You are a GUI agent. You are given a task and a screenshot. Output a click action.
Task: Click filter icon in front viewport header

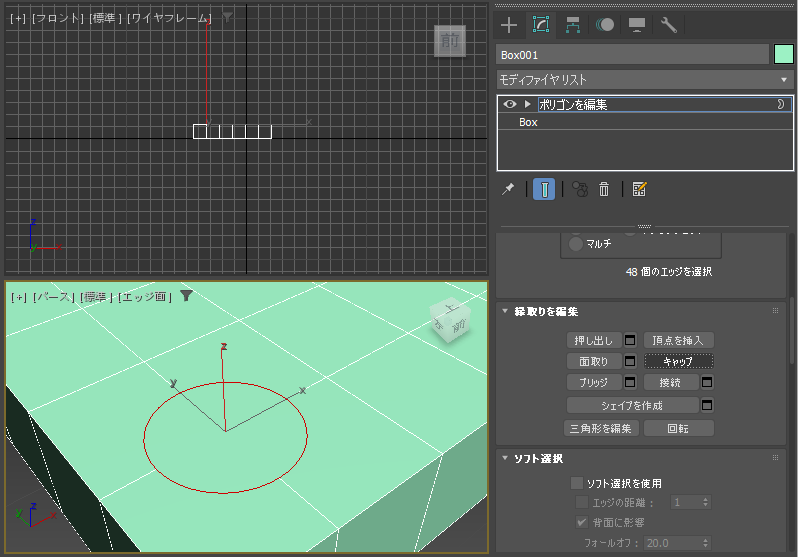pyautogui.click(x=227, y=18)
